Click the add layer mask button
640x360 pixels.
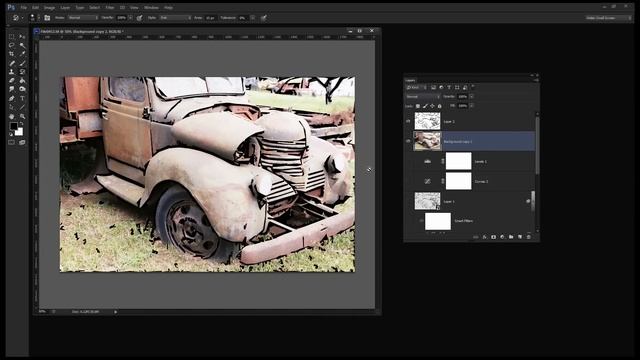(493, 237)
